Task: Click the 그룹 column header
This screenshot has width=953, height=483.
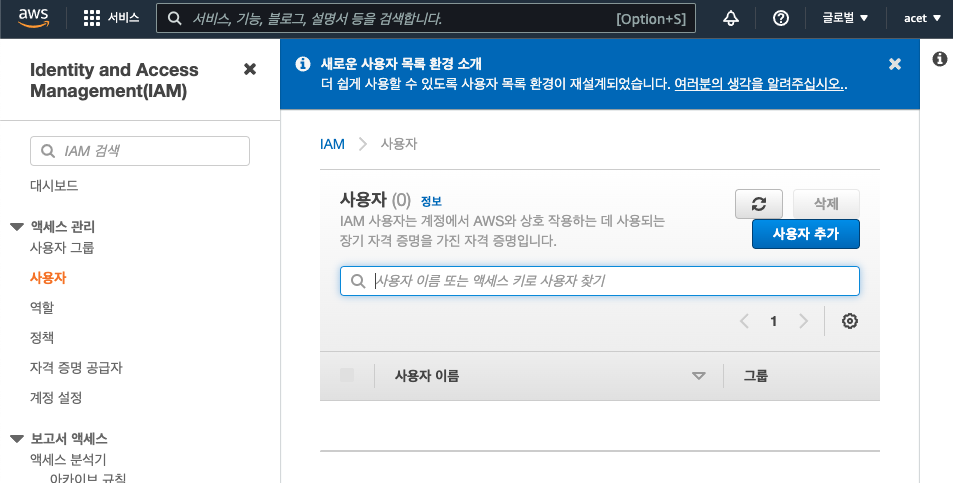Action: click(756, 375)
